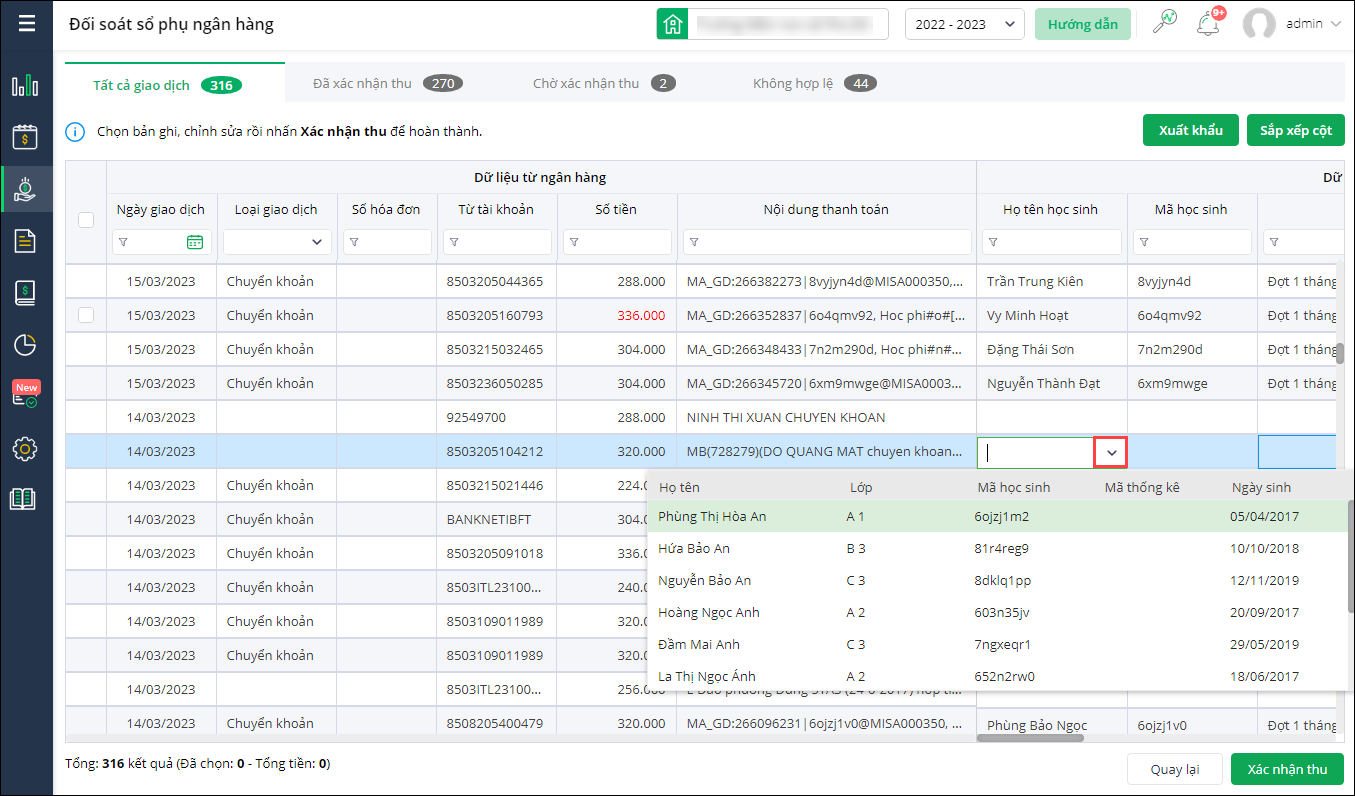Switch to the Đã xác nhận thu tab

(387, 83)
